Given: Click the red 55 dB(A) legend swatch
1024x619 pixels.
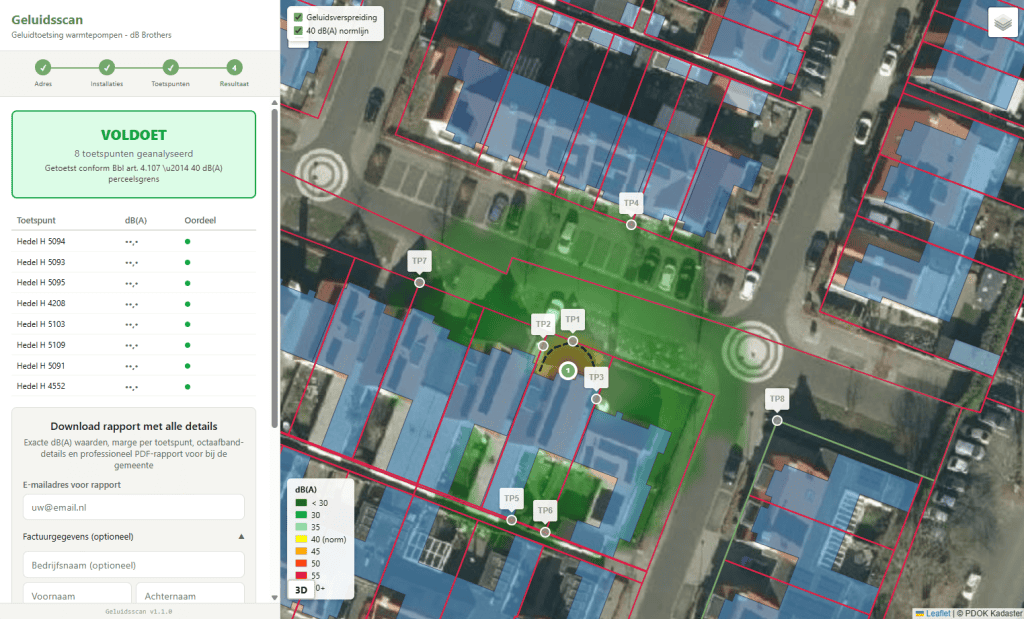Looking at the screenshot, I should [x=299, y=576].
